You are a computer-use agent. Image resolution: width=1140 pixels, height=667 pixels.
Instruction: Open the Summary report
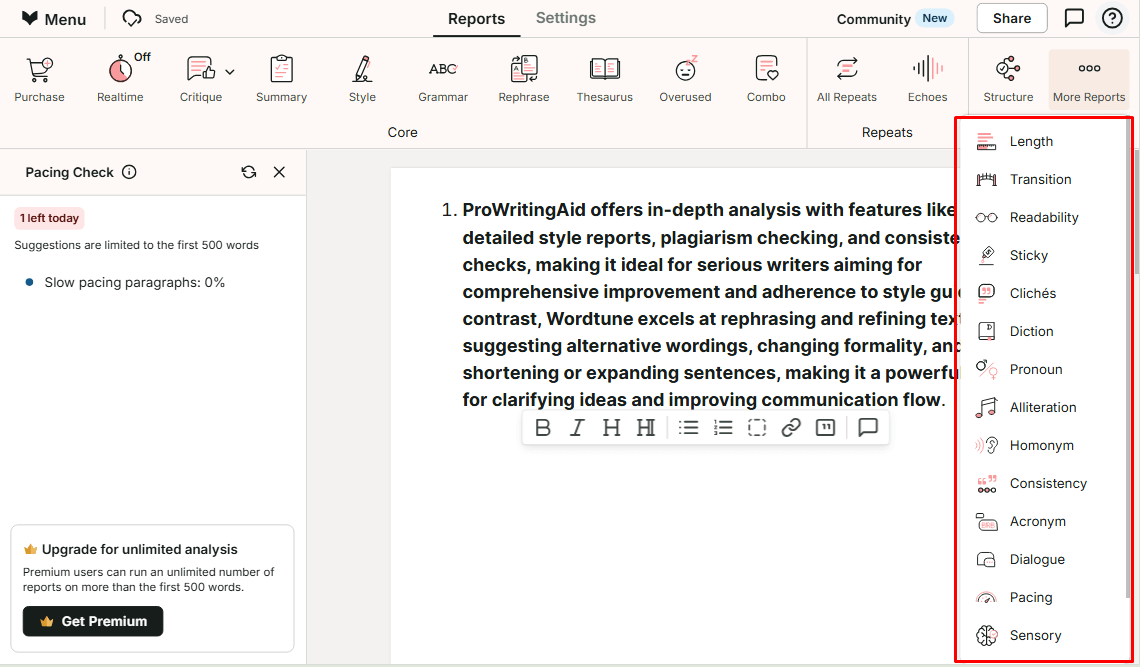(x=281, y=80)
